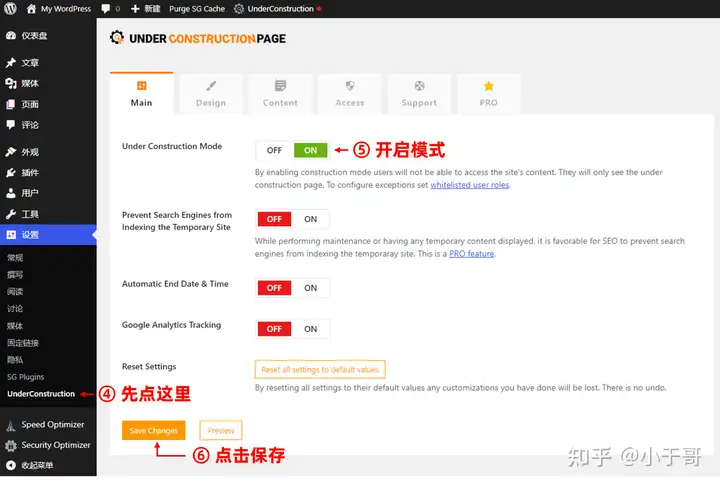The width and height of the screenshot is (720, 486).
Task: Click green ON for Under Construction Mode
Action: pos(310,150)
